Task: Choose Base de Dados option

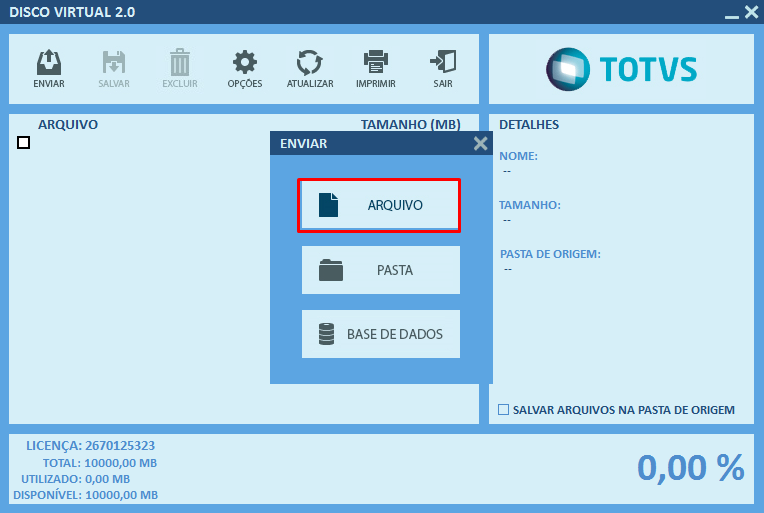Action: click(381, 334)
